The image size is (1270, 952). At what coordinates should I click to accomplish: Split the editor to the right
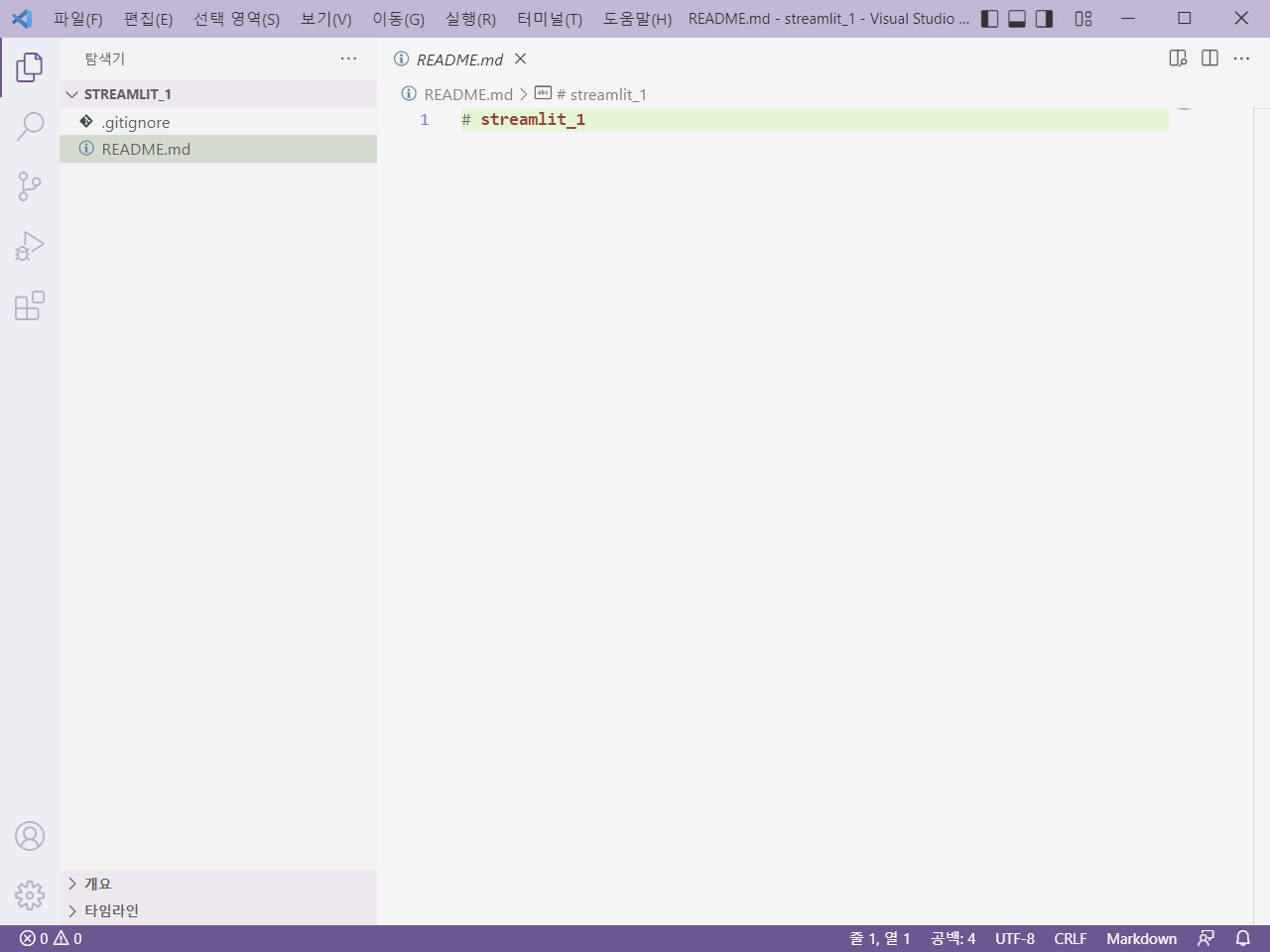[1209, 59]
